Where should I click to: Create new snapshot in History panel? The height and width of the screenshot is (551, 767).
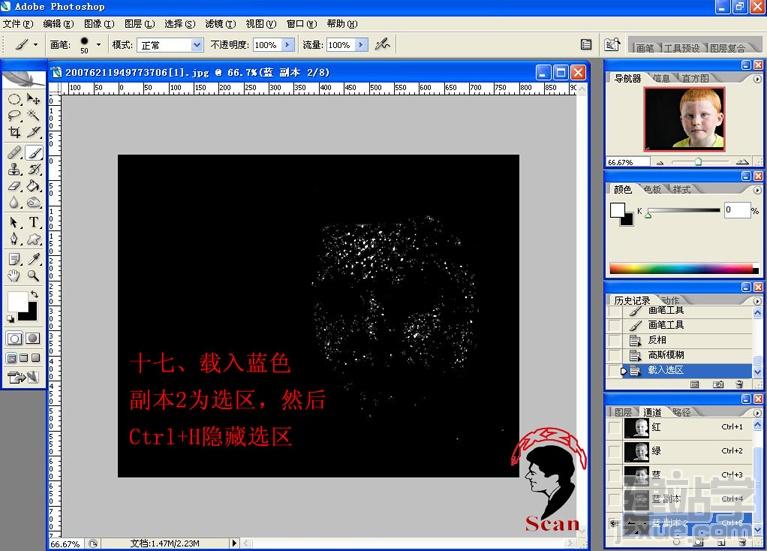pos(718,385)
